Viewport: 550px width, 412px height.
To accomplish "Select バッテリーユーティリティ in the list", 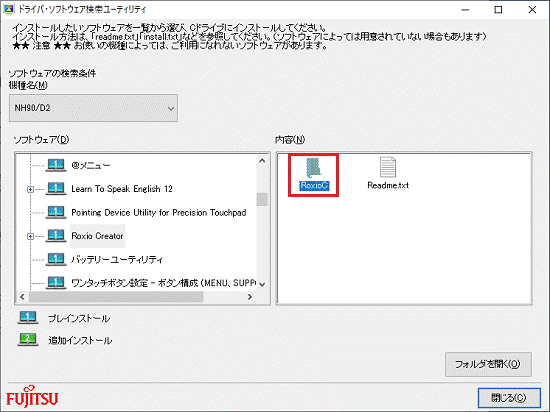I will click(117, 259).
